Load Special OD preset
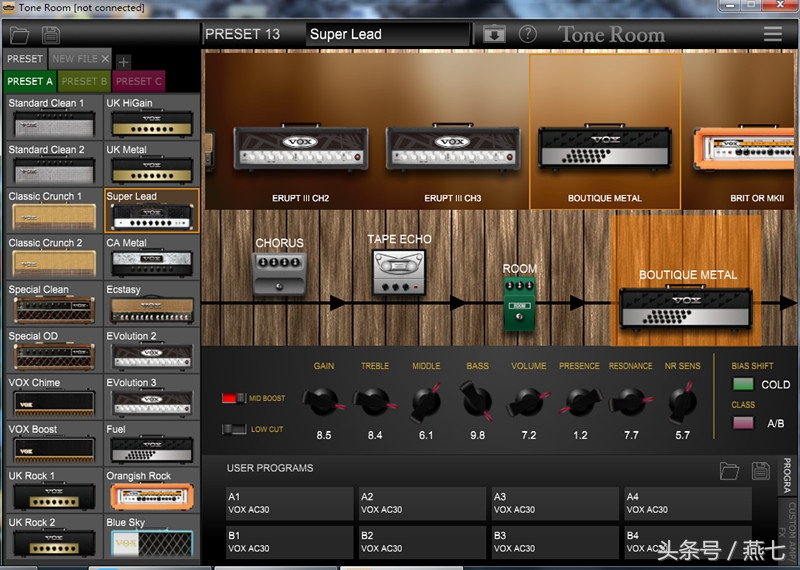 [x=54, y=351]
